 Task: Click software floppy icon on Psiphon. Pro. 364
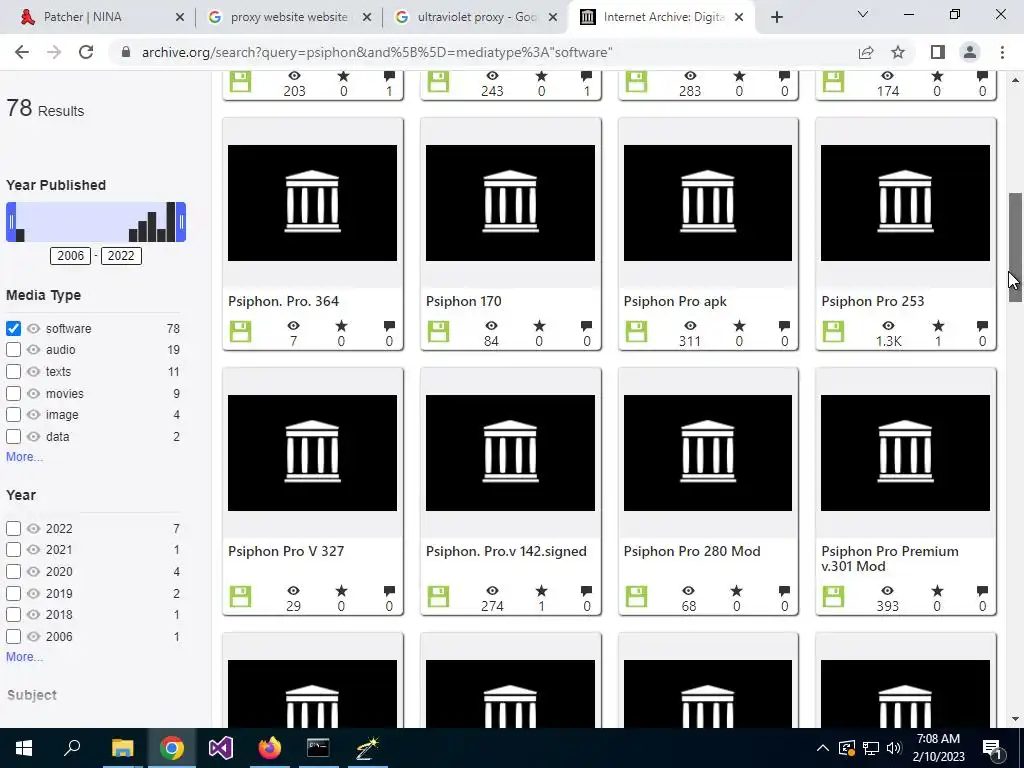pos(240,331)
